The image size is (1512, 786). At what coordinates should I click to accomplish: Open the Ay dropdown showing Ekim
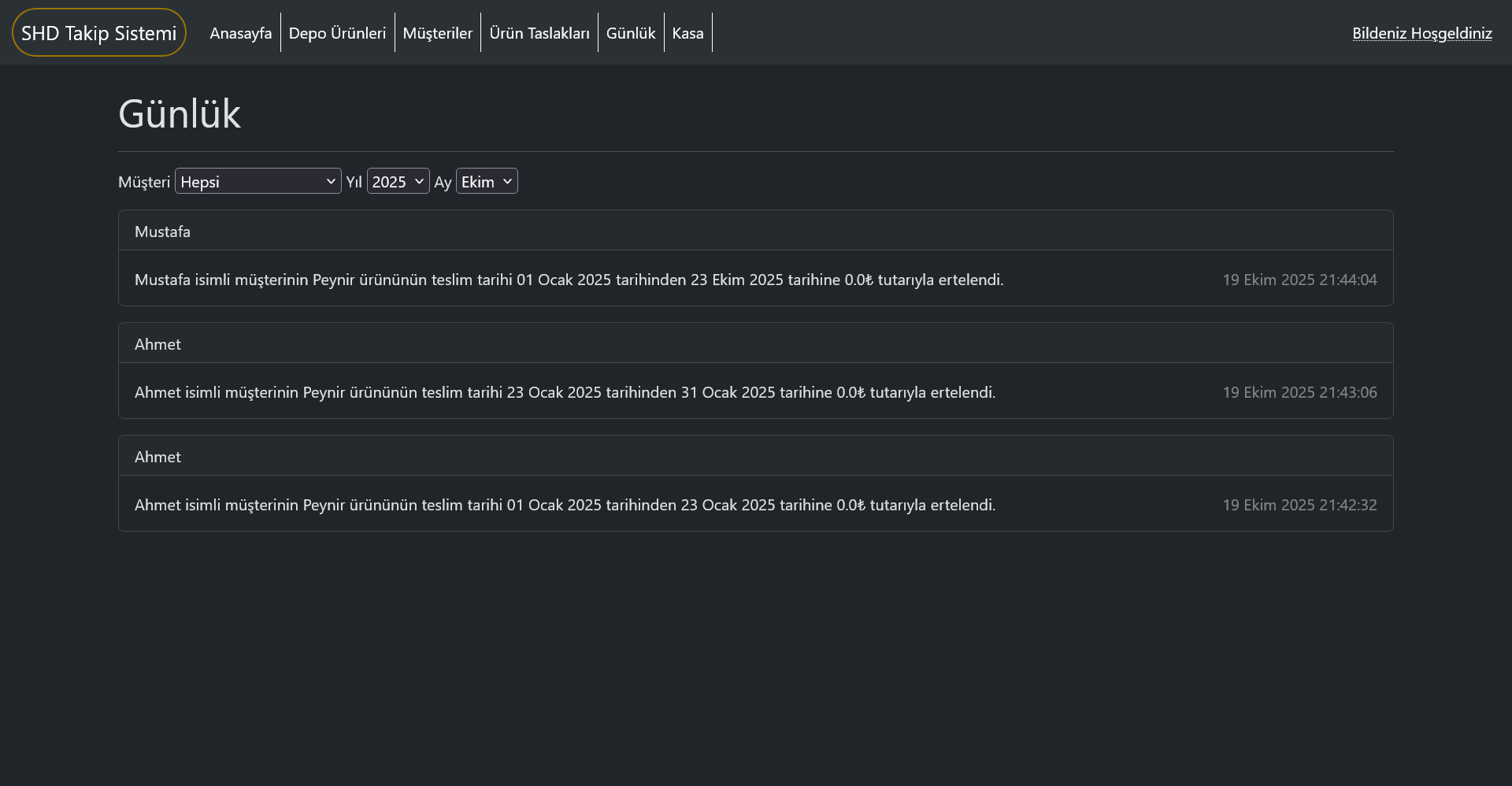coord(487,181)
